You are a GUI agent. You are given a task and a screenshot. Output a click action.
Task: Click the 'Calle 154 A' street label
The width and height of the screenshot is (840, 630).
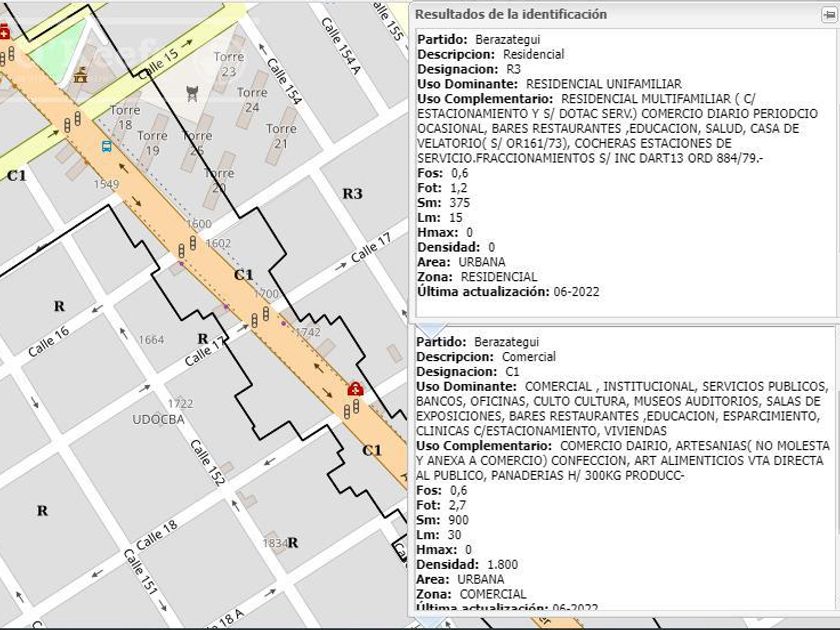pyautogui.click(x=341, y=46)
